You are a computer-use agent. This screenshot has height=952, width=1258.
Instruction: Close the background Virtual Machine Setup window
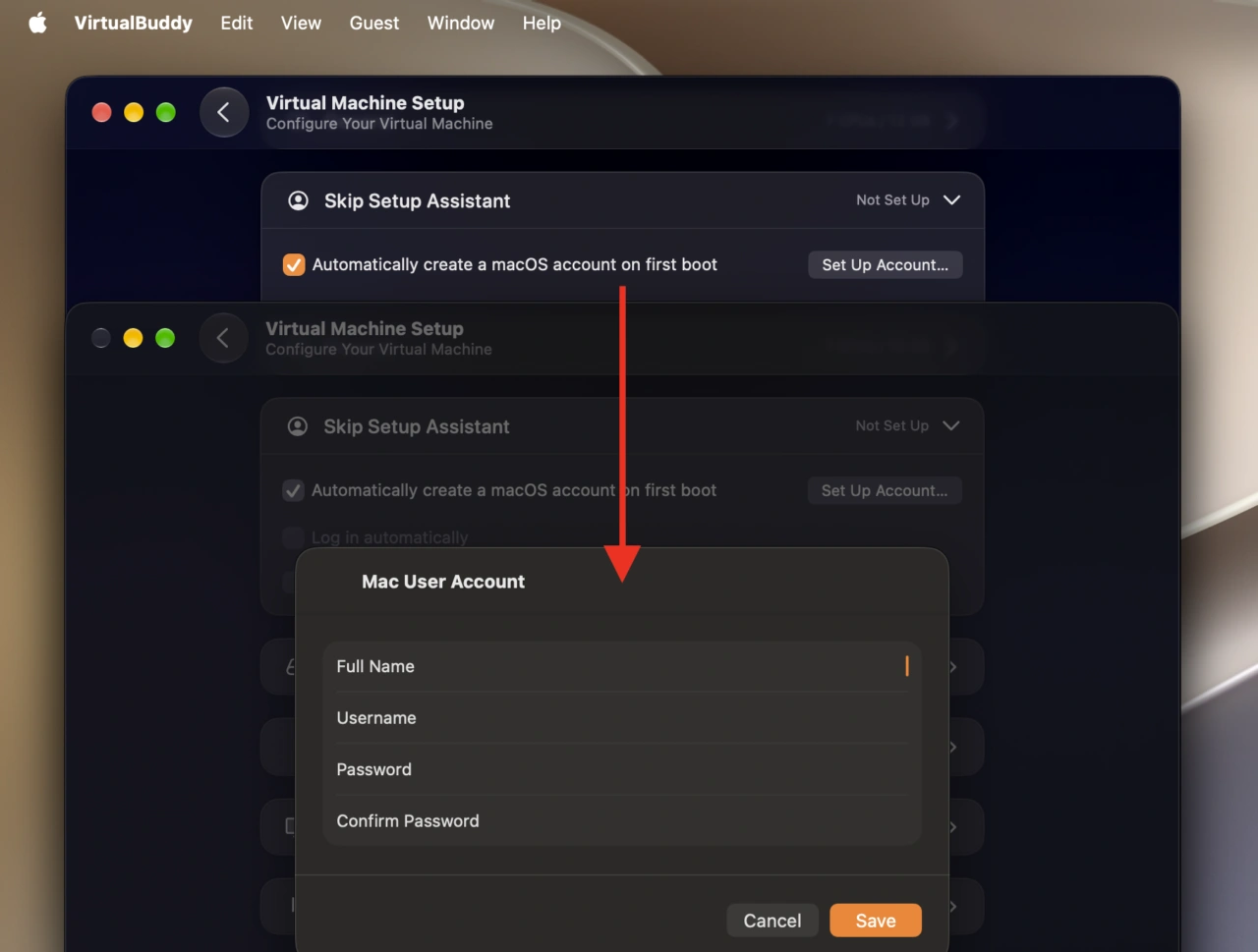tap(101, 112)
